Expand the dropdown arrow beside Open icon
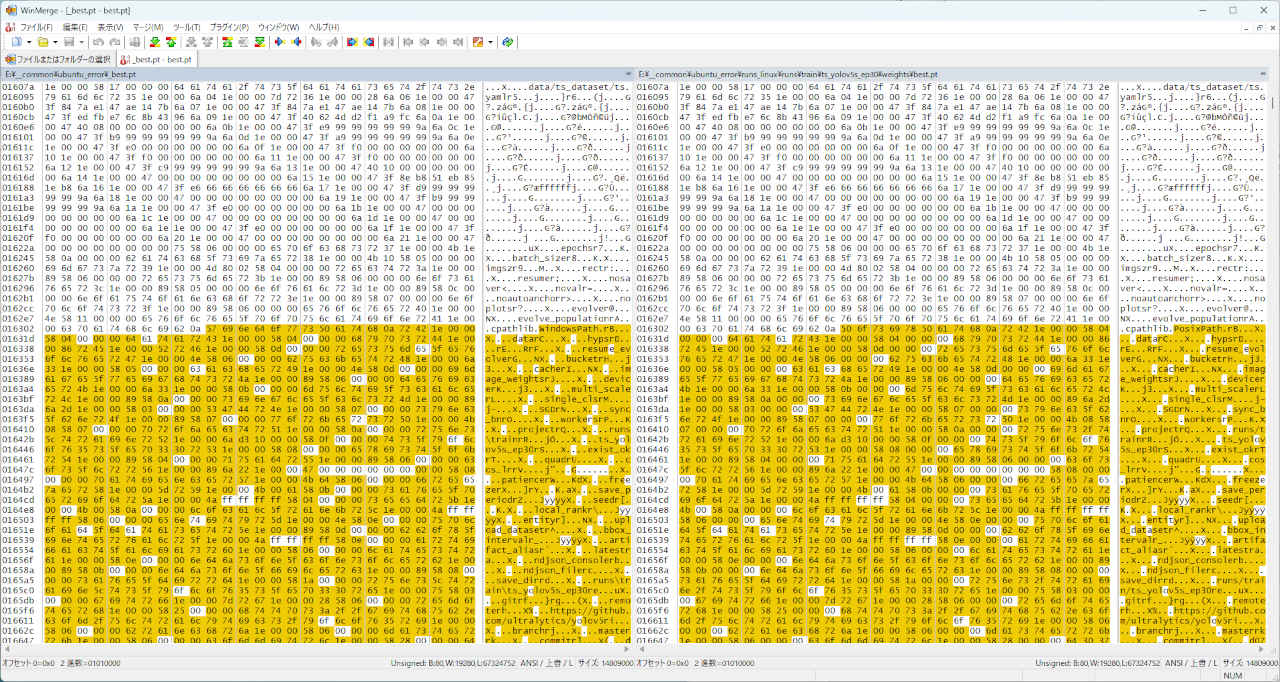Screen dimensions: 1280x682 [x=55, y=42]
